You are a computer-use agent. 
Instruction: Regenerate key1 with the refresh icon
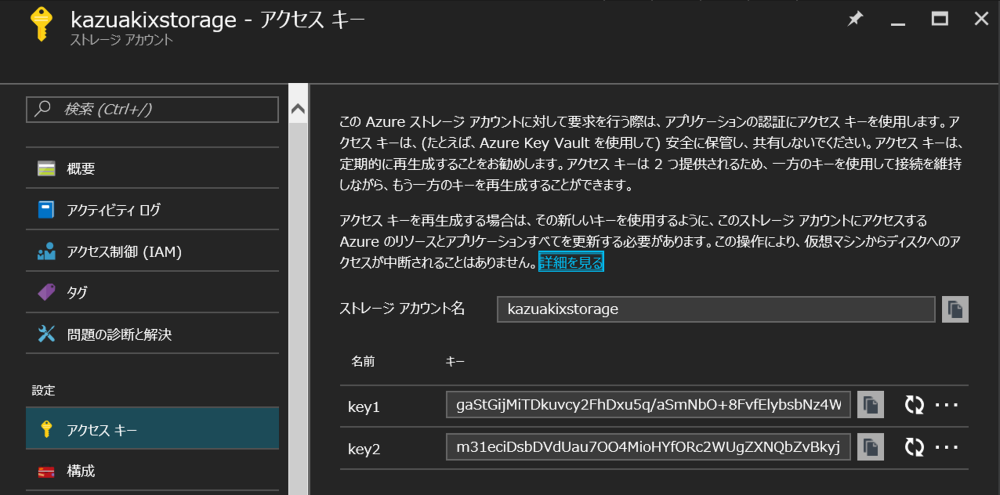(915, 404)
